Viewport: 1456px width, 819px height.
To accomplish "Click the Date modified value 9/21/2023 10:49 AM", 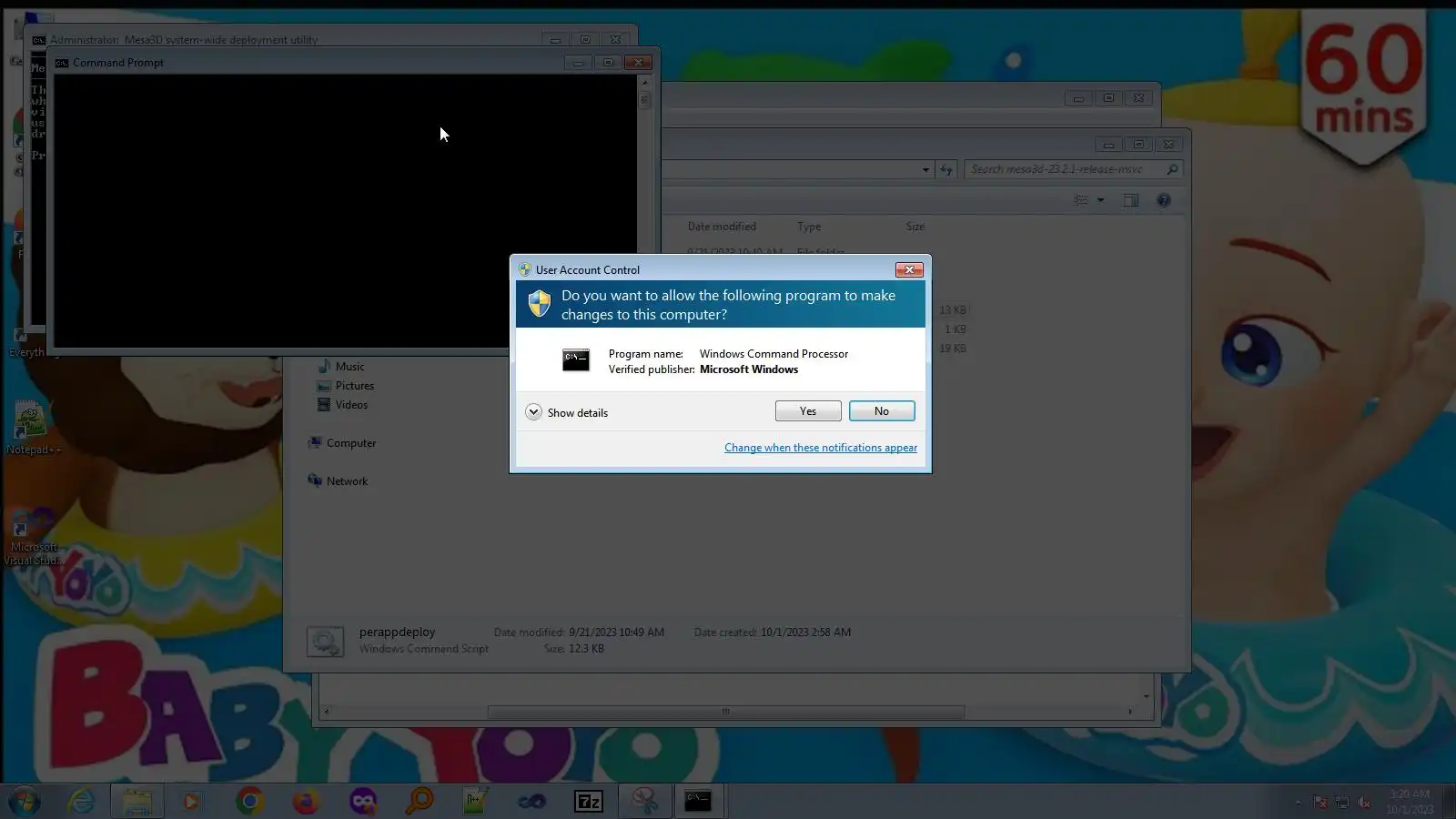I will point(617,632).
